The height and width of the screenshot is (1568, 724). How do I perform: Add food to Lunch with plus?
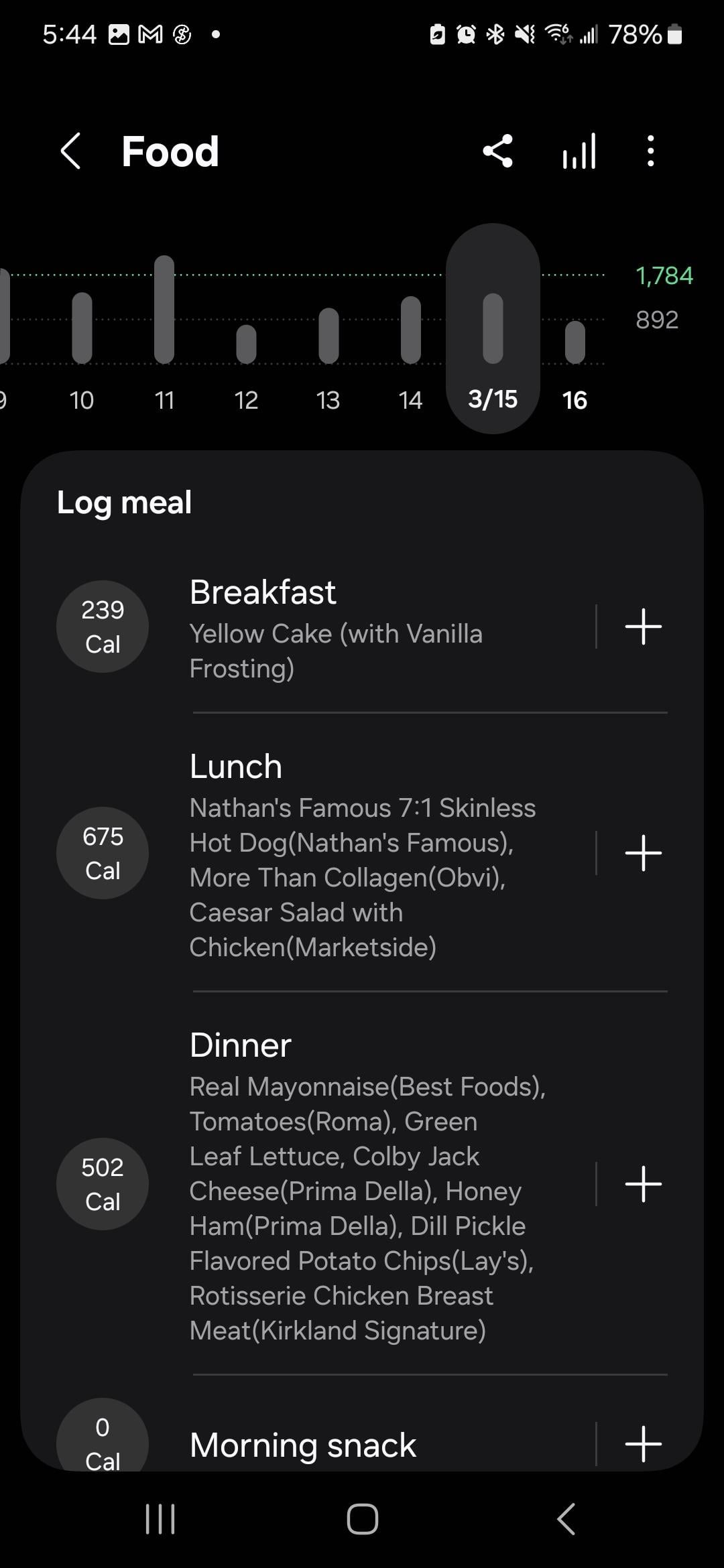(643, 853)
